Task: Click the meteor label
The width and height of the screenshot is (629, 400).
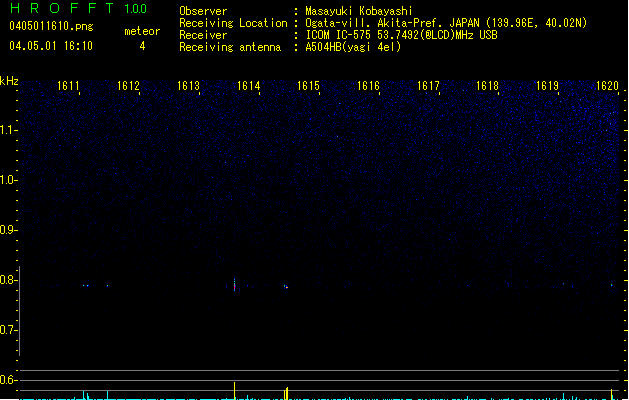Action: (142, 31)
